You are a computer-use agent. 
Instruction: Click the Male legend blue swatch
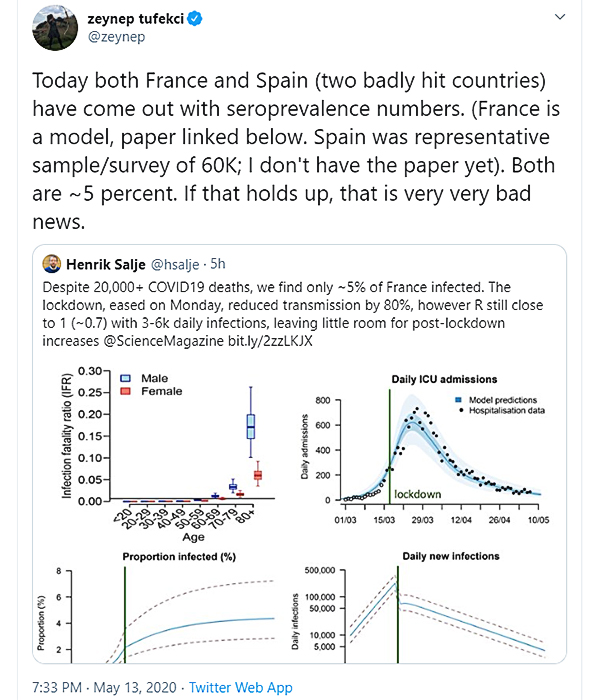pos(126,378)
